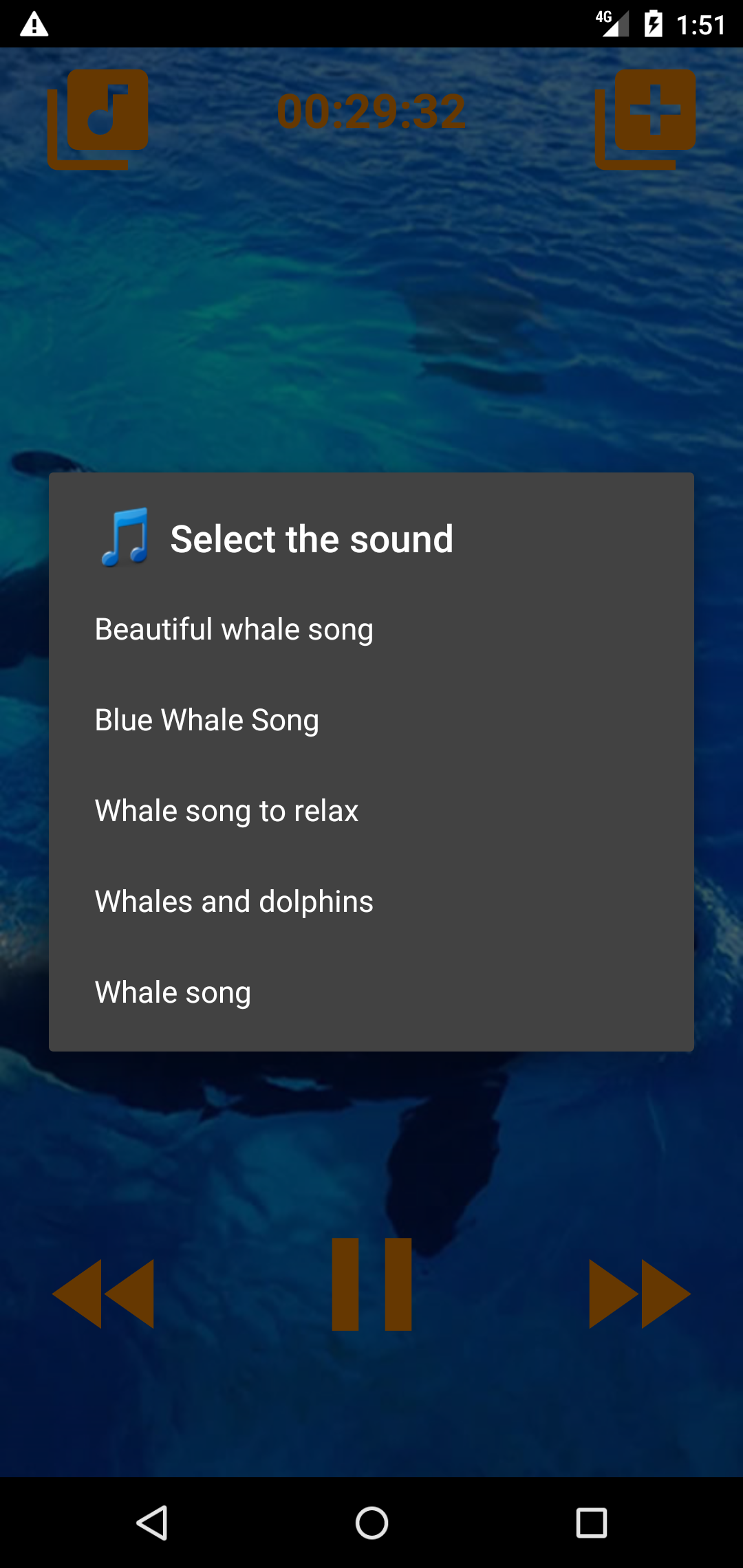Choose the last item, Whale song
This screenshot has width=743, height=1568.
click(x=173, y=992)
